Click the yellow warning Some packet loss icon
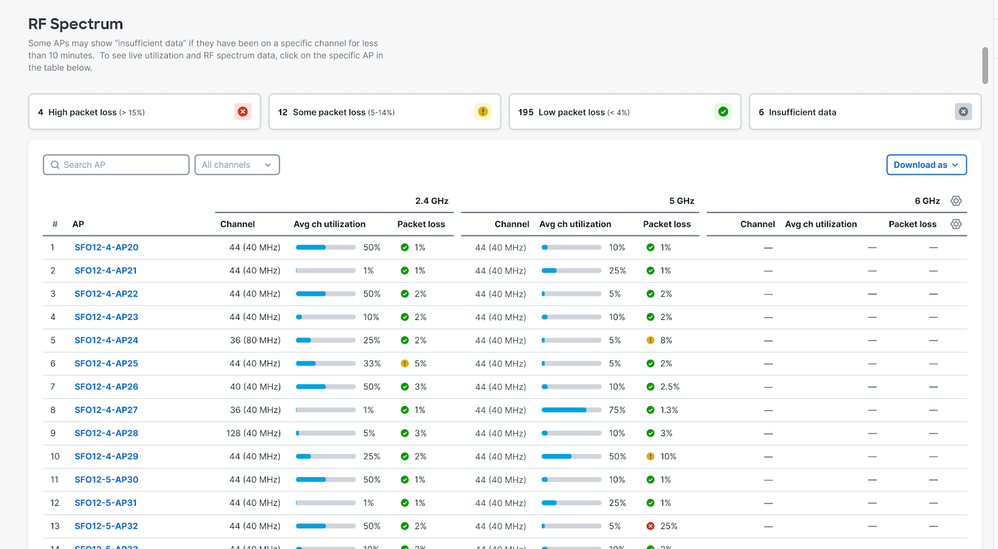Image resolution: width=998 pixels, height=549 pixels. (483, 112)
